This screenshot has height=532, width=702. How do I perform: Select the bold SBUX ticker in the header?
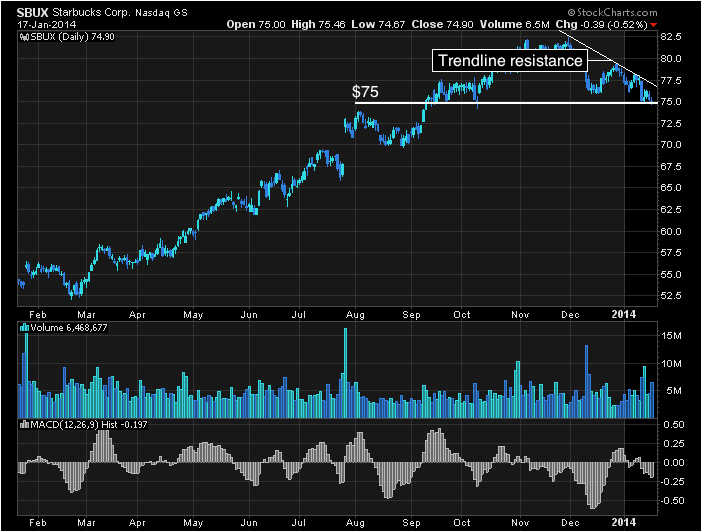[x=32, y=13]
